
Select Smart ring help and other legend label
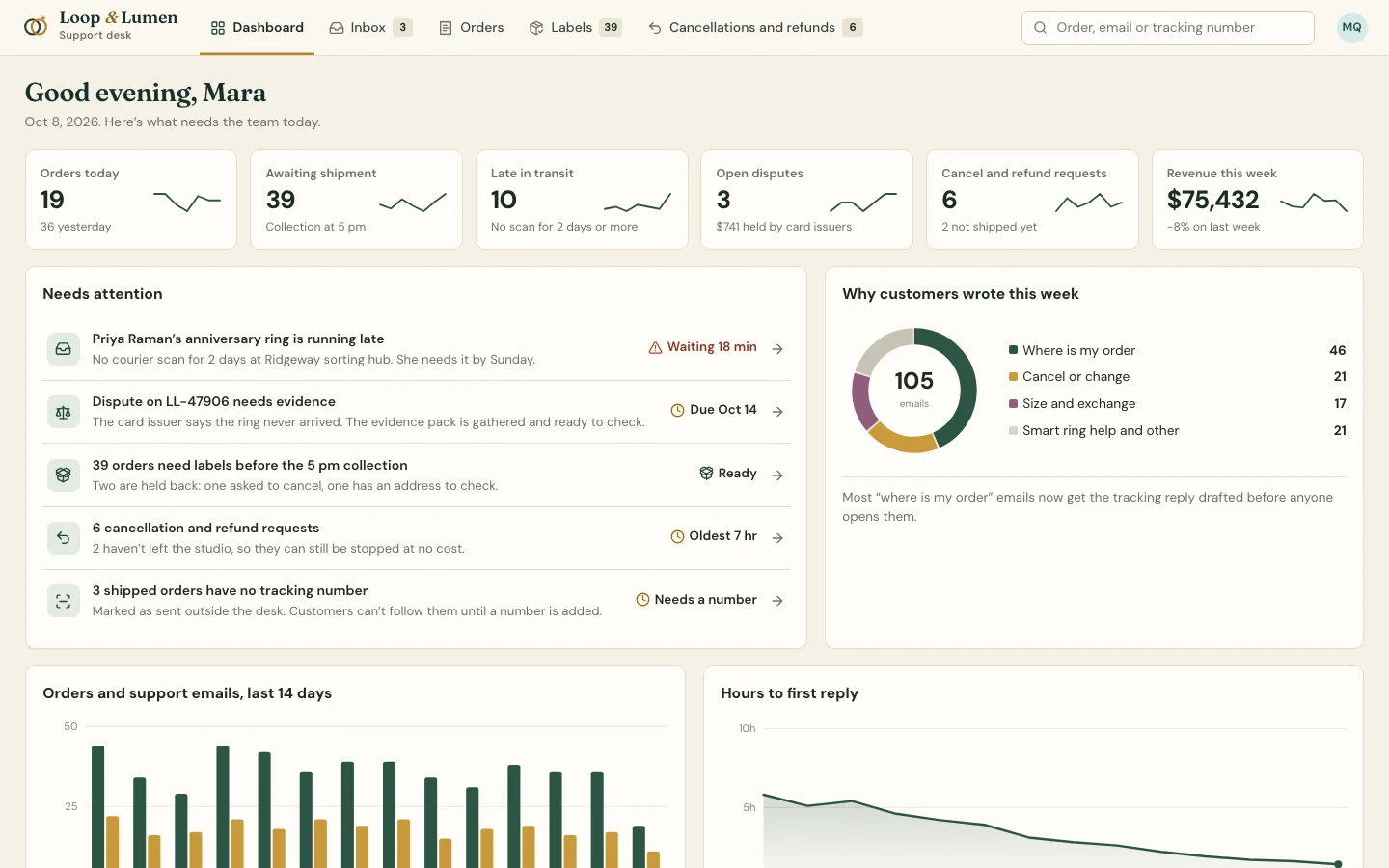pos(1101,431)
